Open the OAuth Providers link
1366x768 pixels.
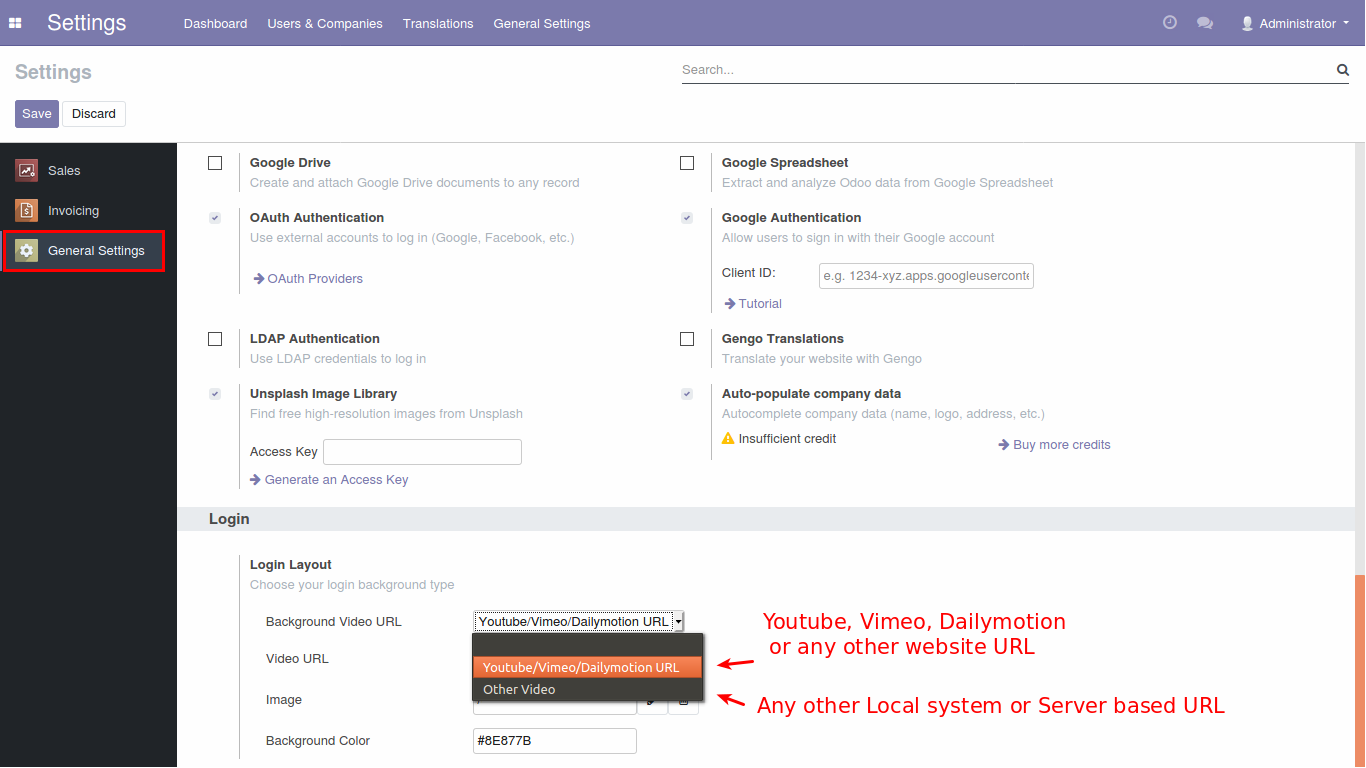(x=314, y=279)
